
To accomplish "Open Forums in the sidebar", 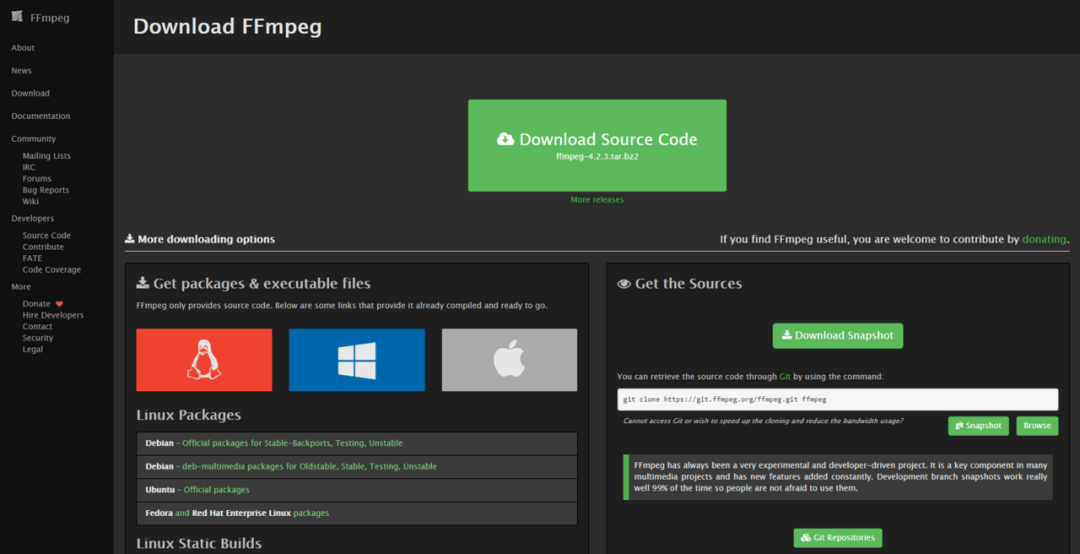I will point(37,178).
